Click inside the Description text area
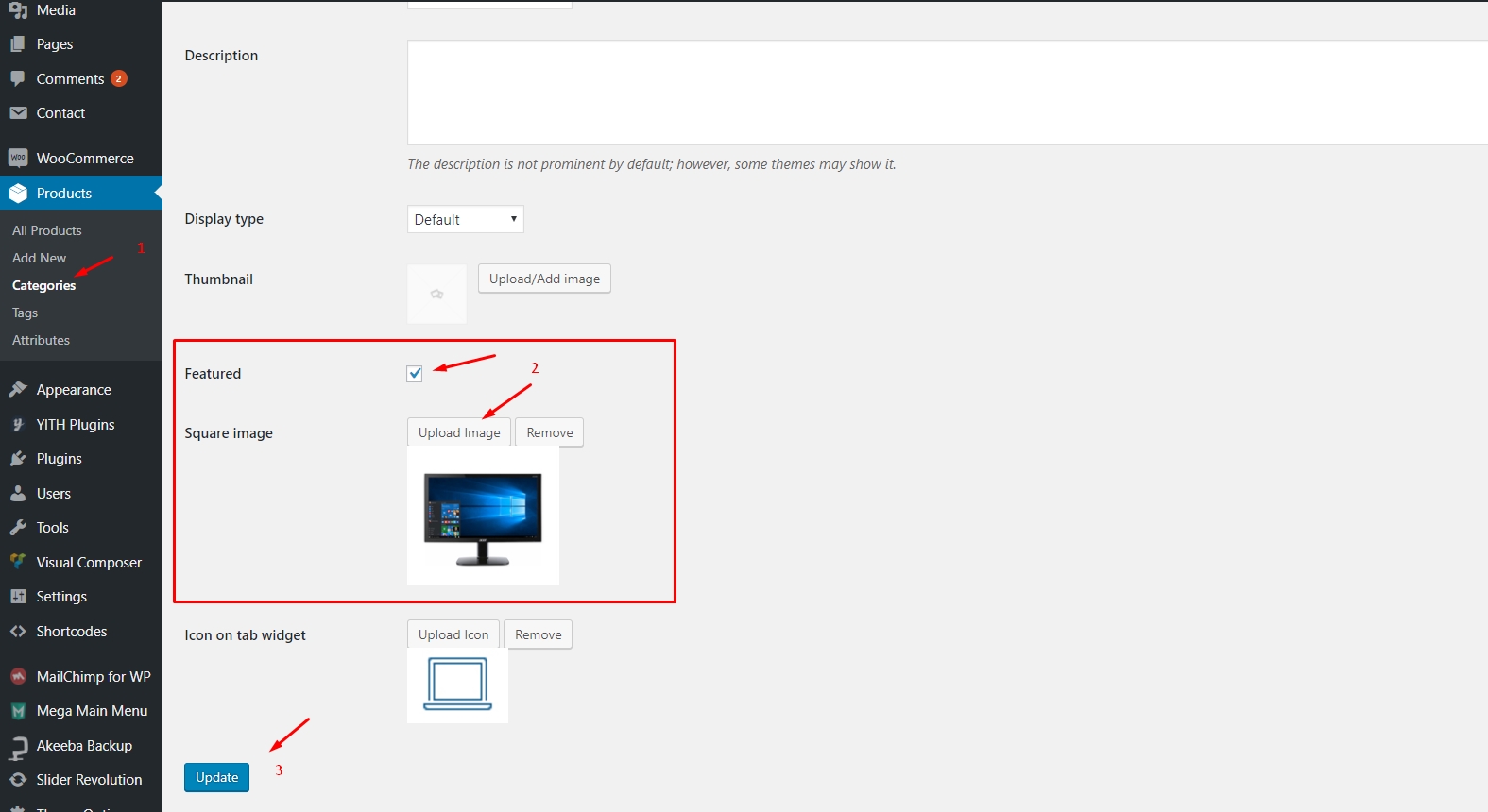This screenshot has width=1488, height=812. pyautogui.click(x=948, y=93)
